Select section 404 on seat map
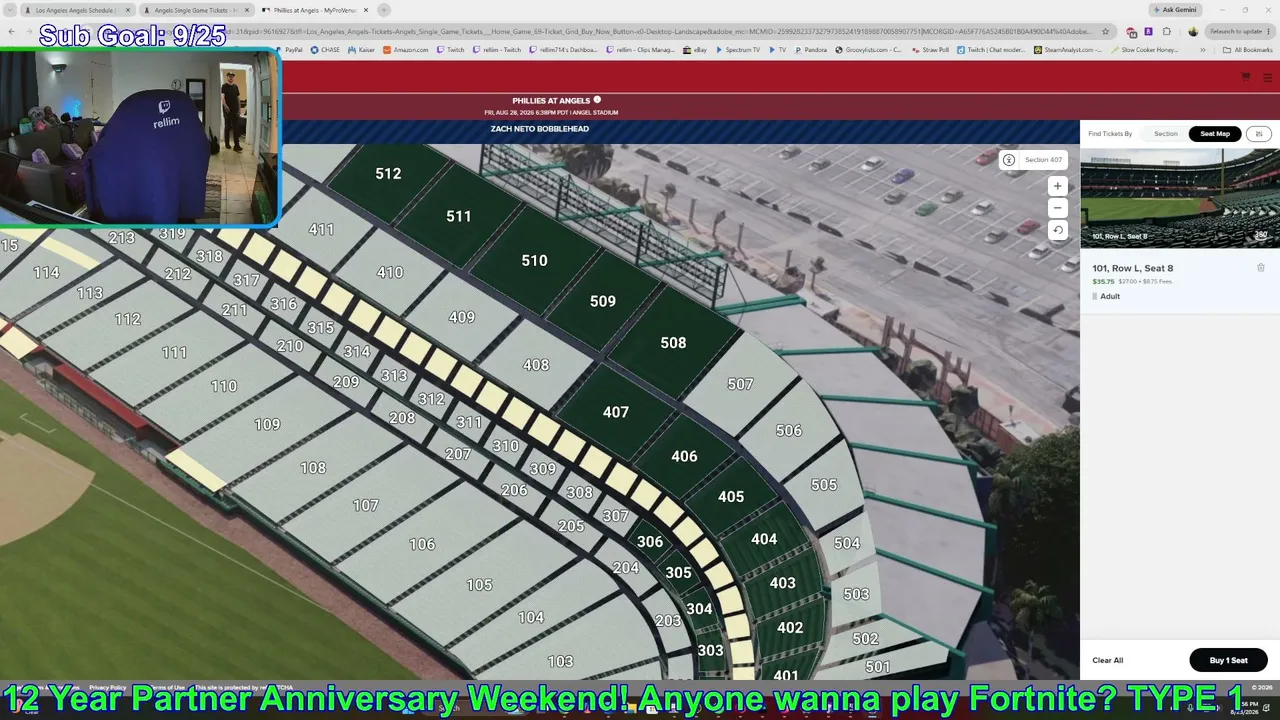The height and width of the screenshot is (720, 1280). click(x=764, y=539)
